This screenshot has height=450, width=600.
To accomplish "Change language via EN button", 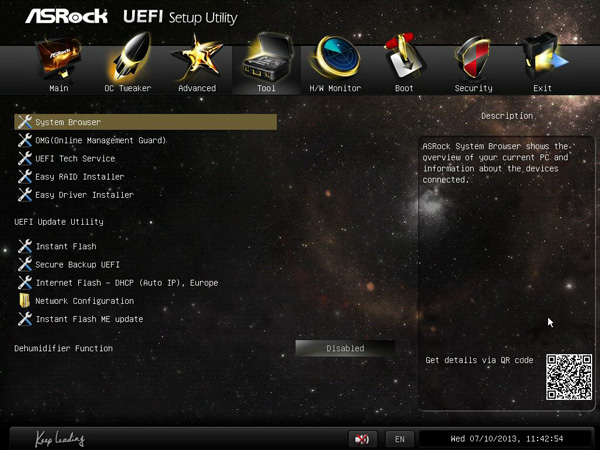I will tap(399, 439).
